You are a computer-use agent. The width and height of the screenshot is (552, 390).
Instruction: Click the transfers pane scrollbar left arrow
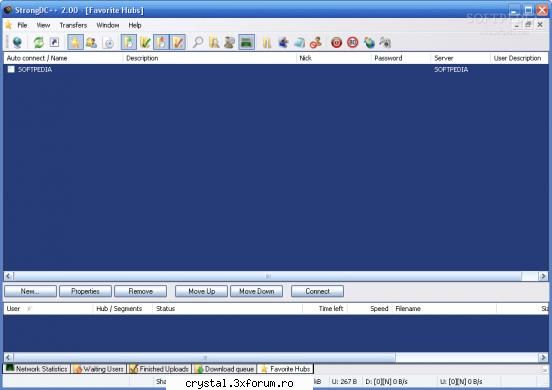(8, 358)
